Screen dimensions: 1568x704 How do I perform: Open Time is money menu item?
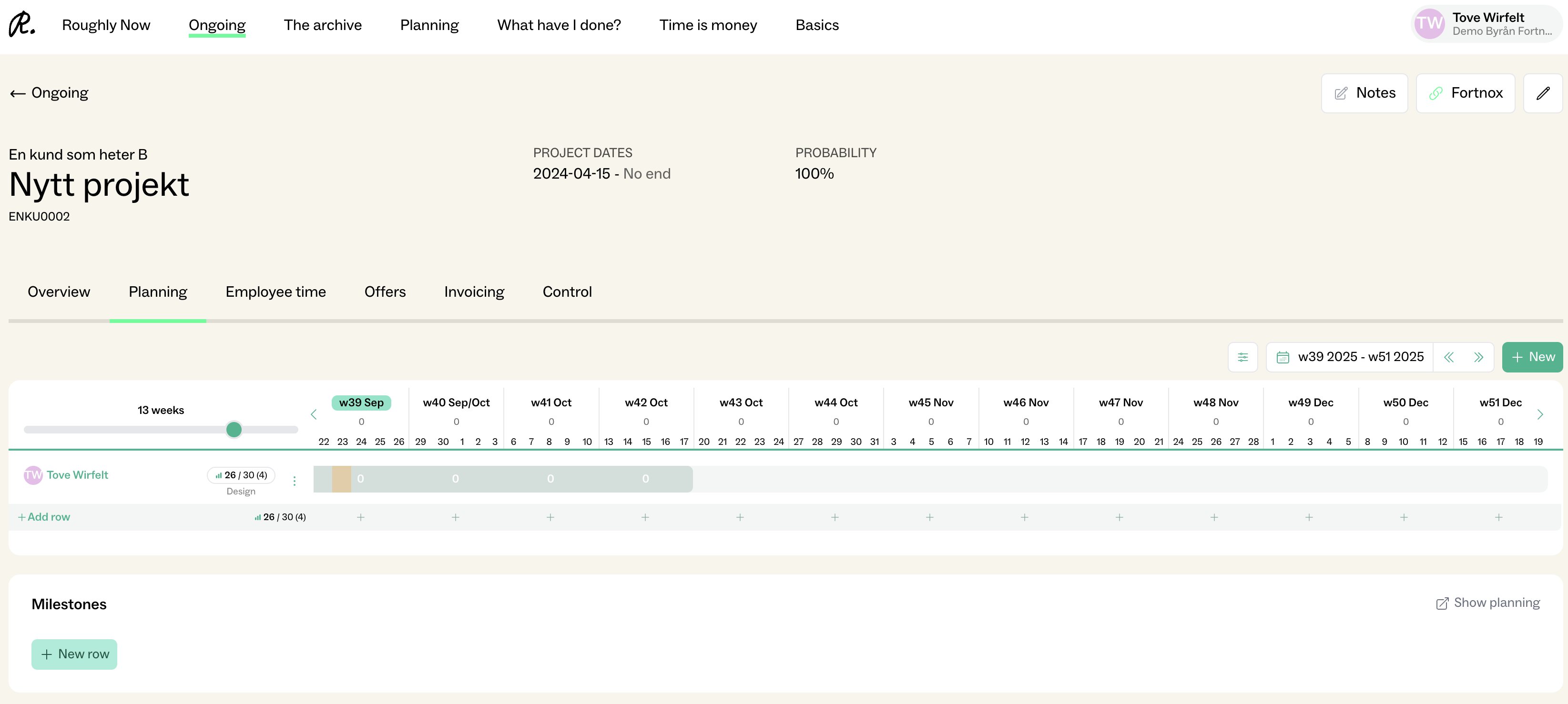click(707, 25)
